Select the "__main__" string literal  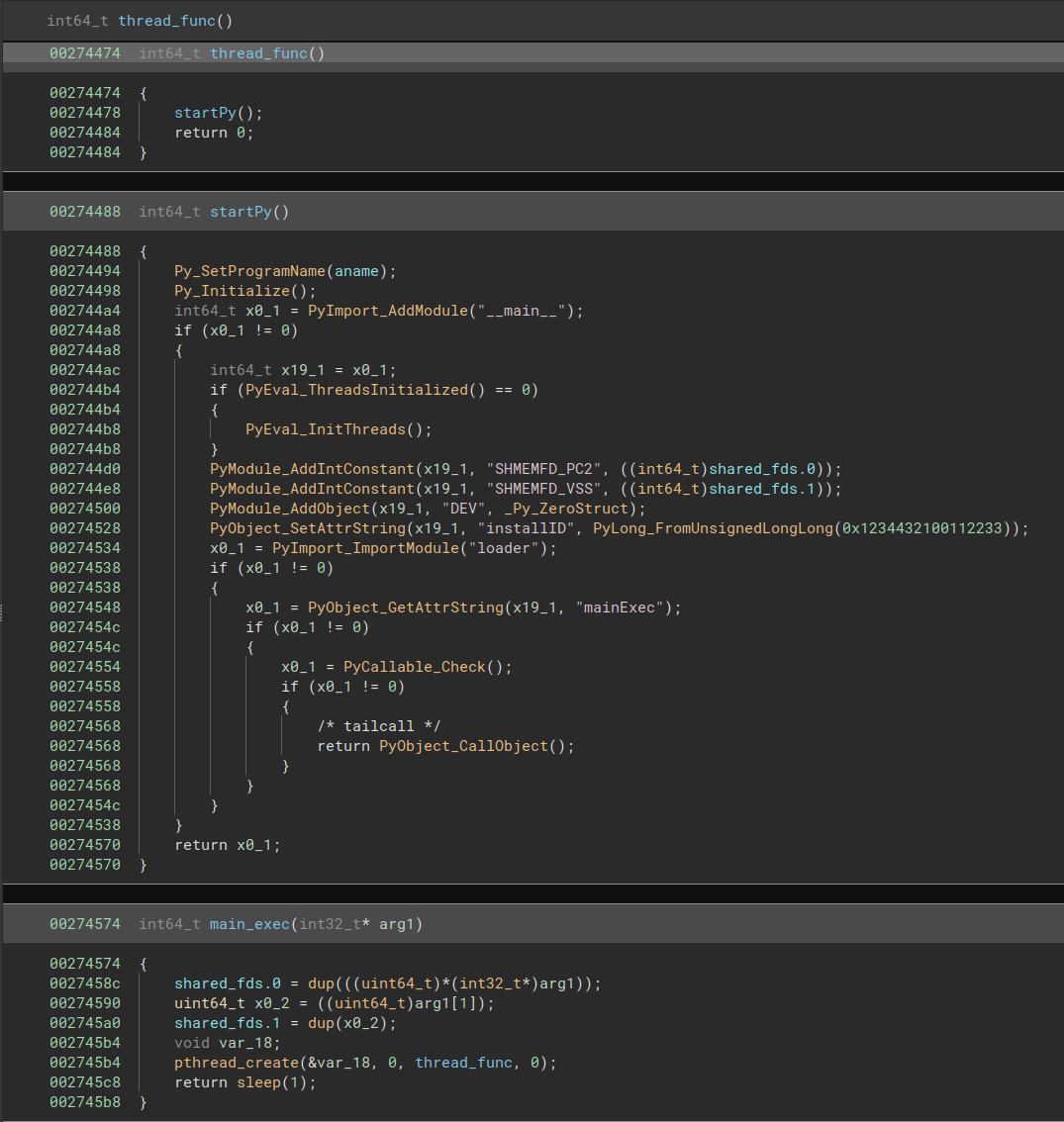pyautogui.click(x=522, y=311)
